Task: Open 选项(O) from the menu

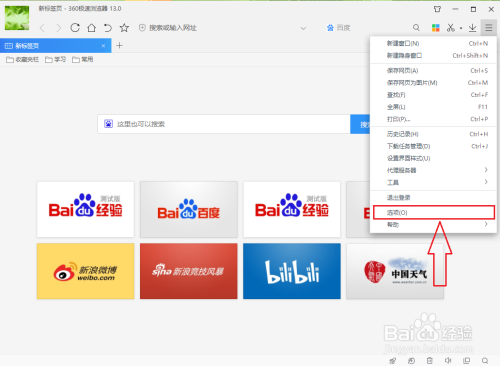Action: point(433,213)
